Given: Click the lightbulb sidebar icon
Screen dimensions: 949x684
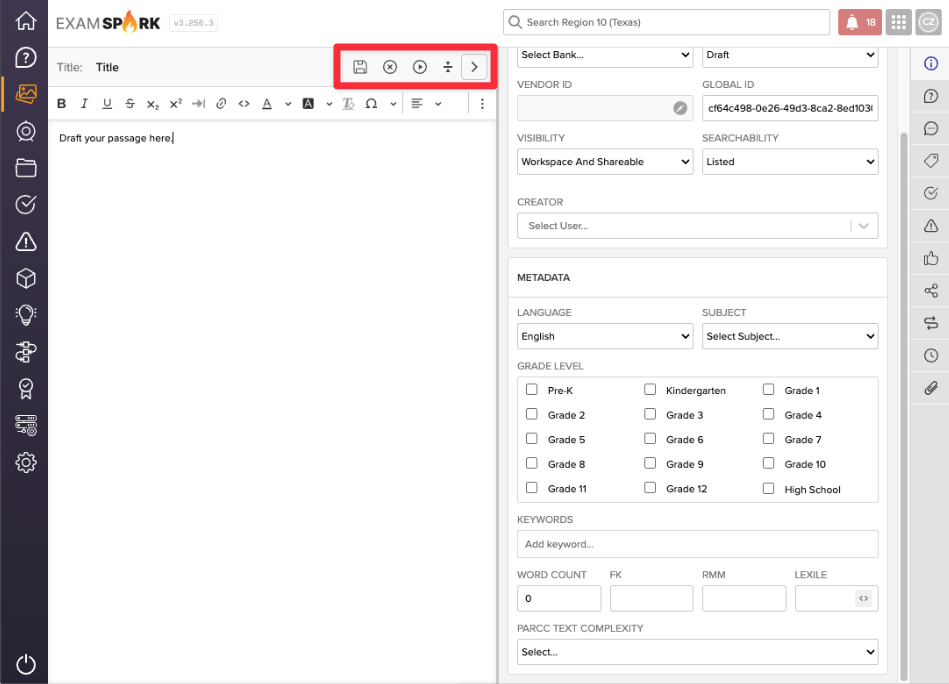Looking at the screenshot, I should point(25,315).
